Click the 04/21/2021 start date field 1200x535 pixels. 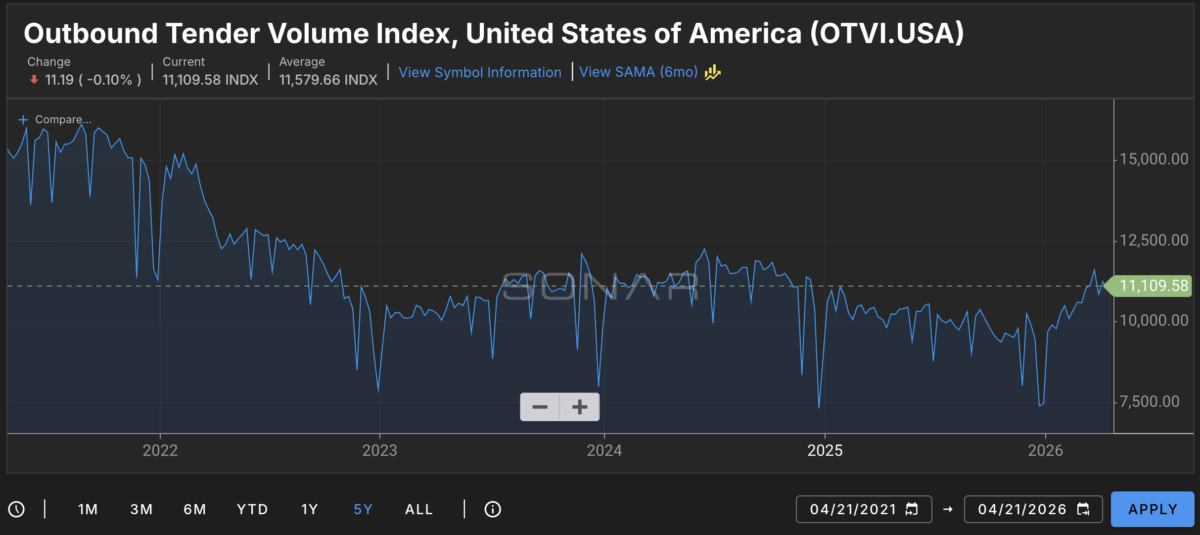click(x=853, y=509)
